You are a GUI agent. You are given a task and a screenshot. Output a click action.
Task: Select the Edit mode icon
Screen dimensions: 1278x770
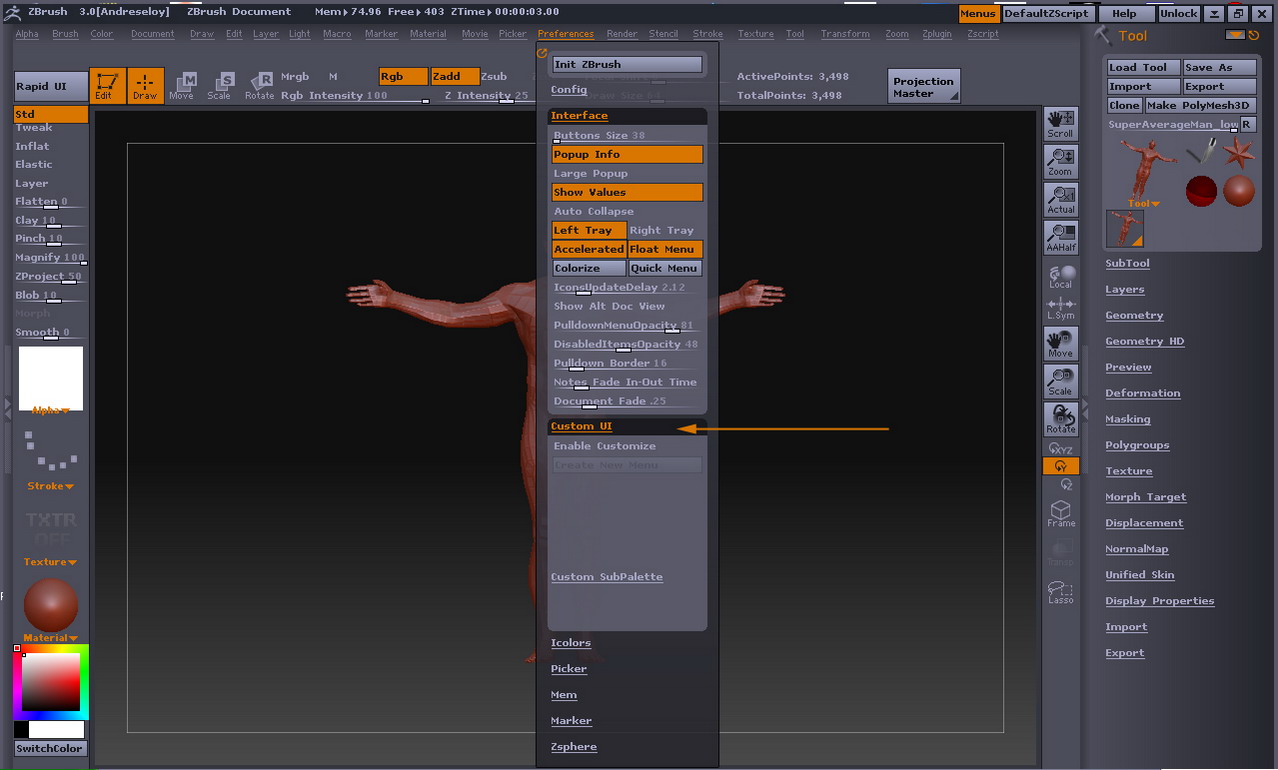(x=107, y=85)
